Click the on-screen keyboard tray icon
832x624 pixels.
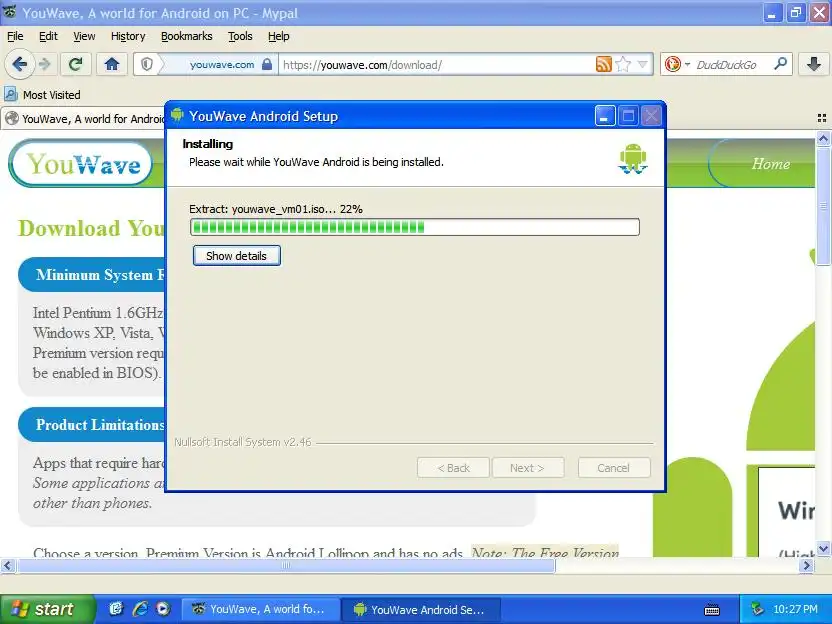712,610
